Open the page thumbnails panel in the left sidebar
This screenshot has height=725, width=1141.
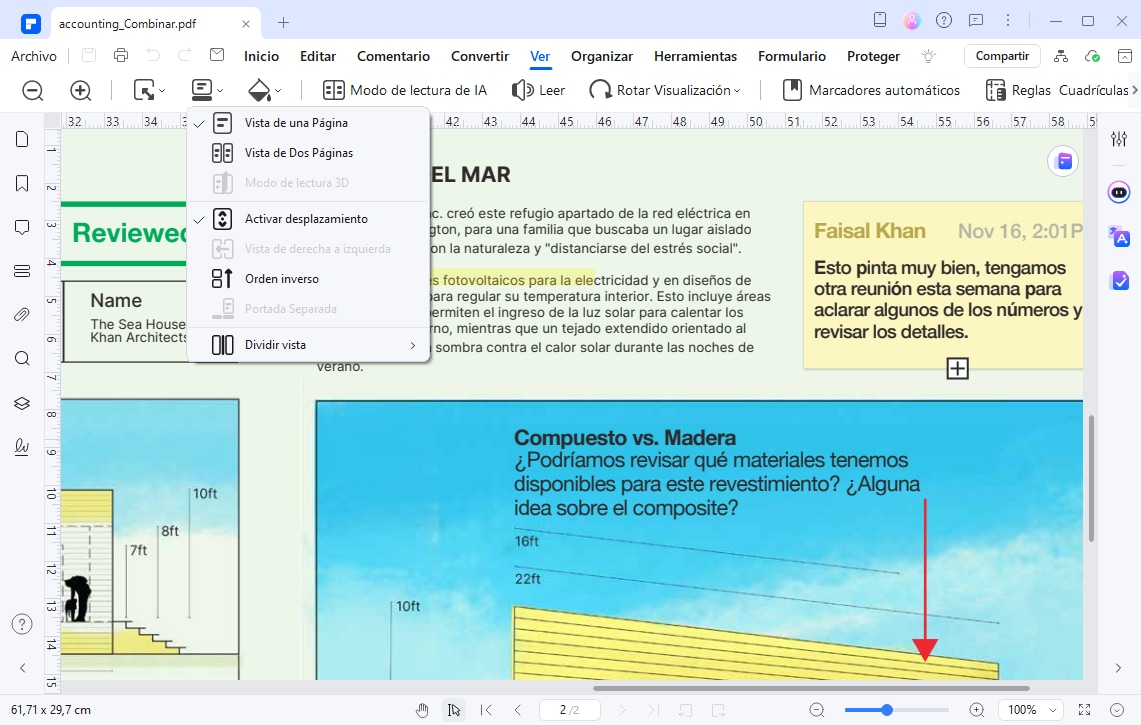(22, 139)
